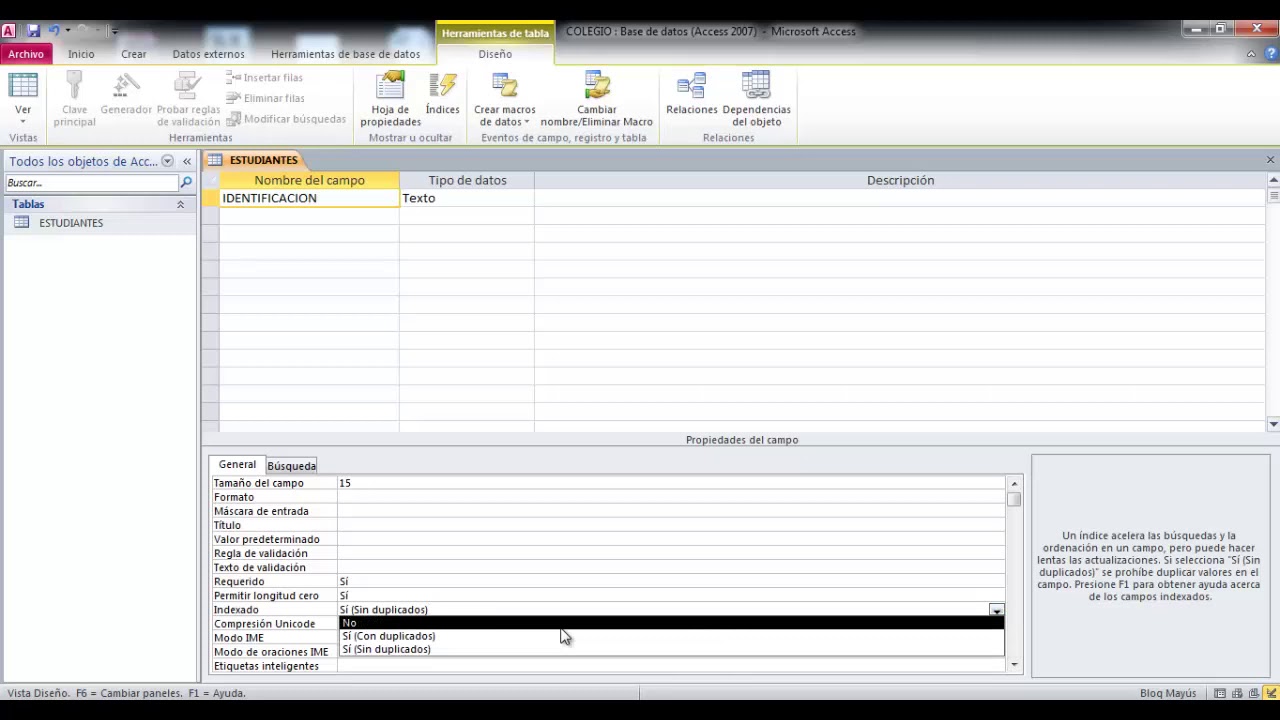Switch to PivotChart view from status bar
Image resolution: width=1280 pixels, height=720 pixels.
(1254, 693)
